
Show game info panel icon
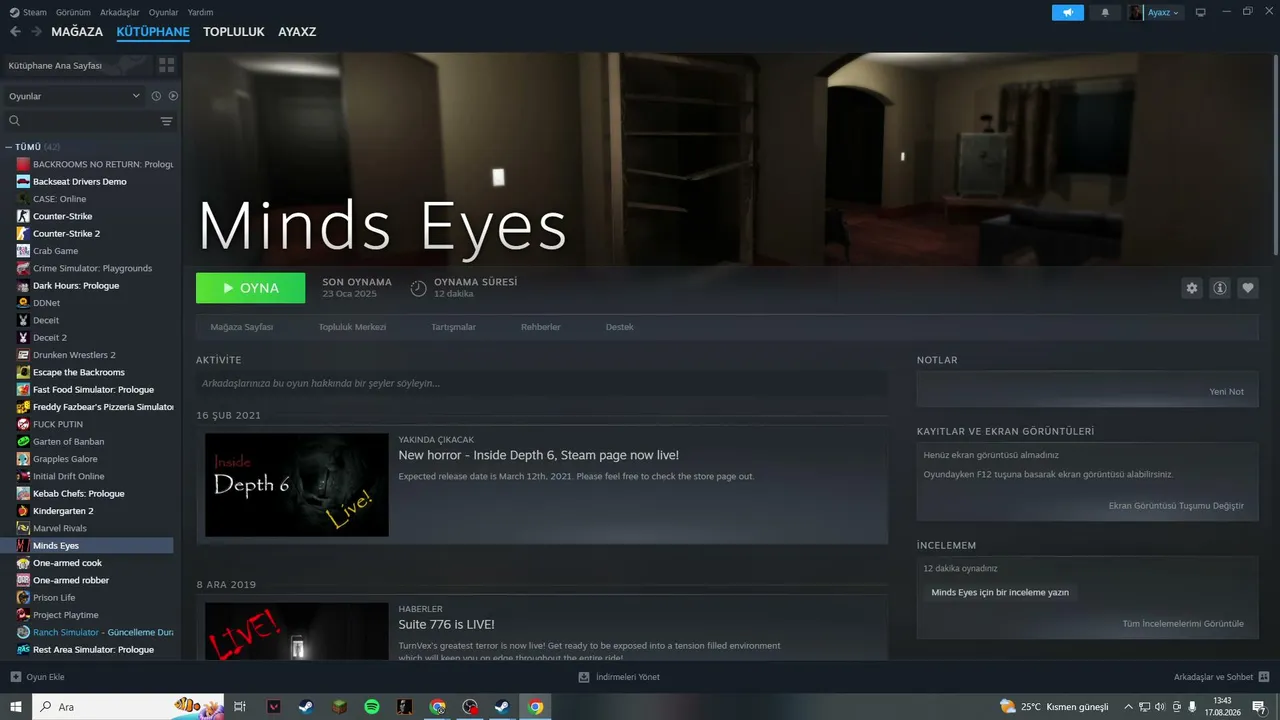(x=1220, y=288)
